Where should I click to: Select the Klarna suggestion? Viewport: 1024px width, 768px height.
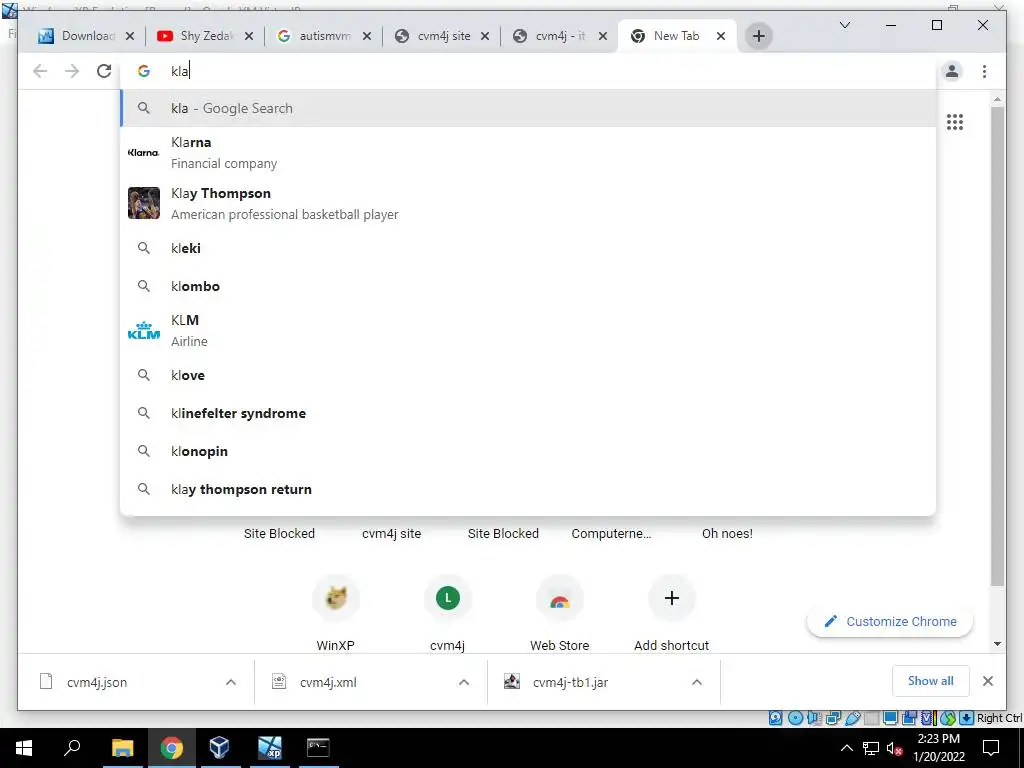528,152
